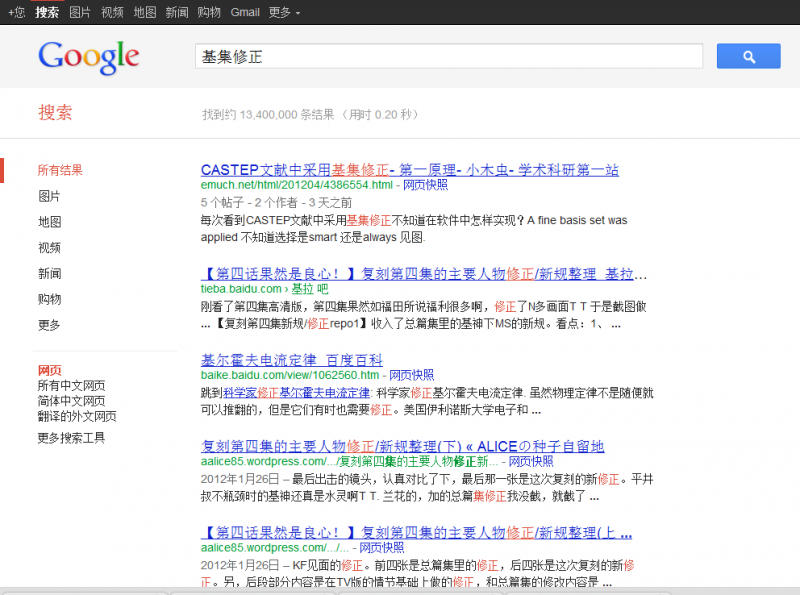
Task: Select 搜索 in the top black bar
Action: tap(47, 12)
